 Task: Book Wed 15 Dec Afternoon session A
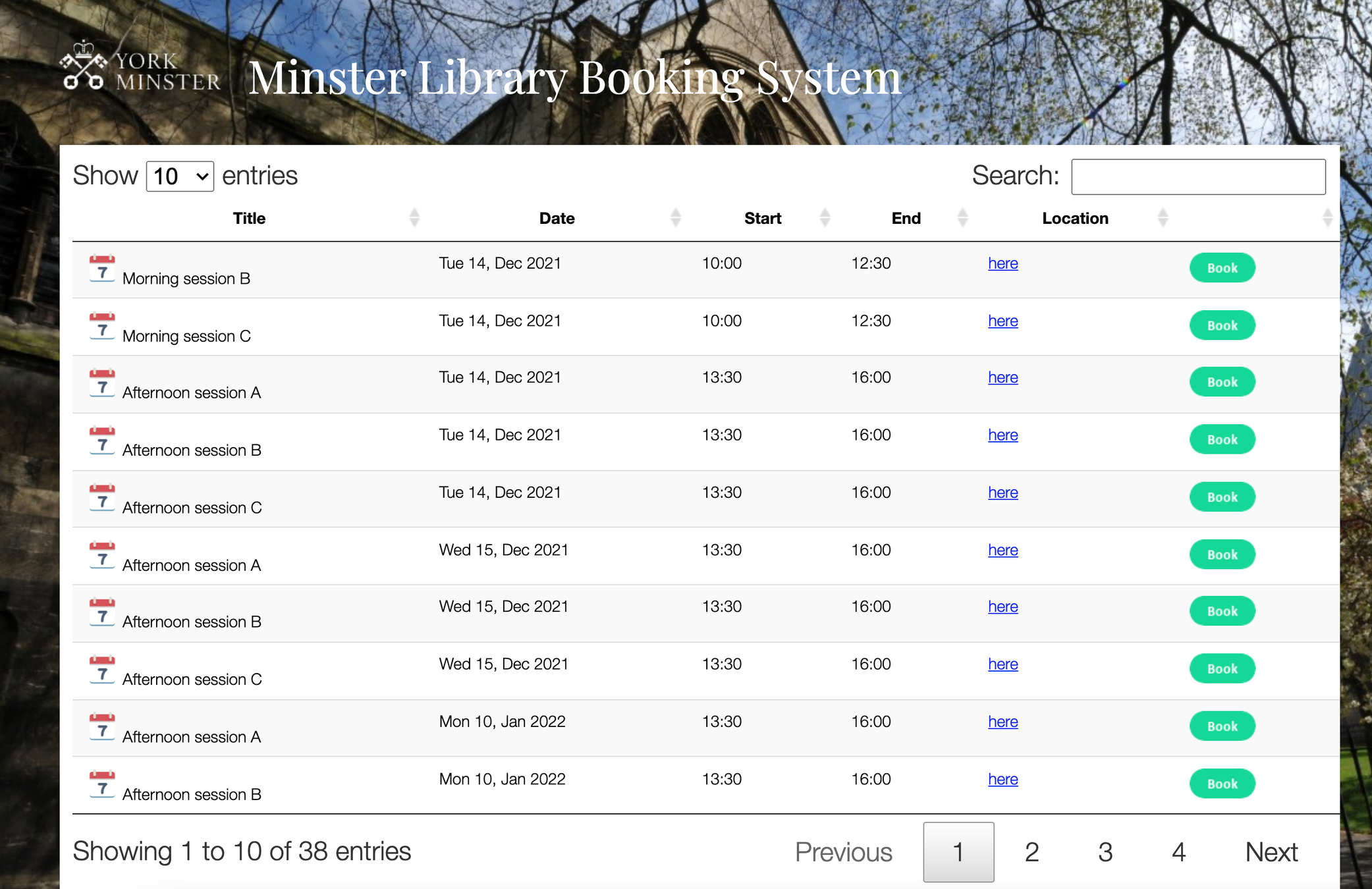tap(1222, 554)
